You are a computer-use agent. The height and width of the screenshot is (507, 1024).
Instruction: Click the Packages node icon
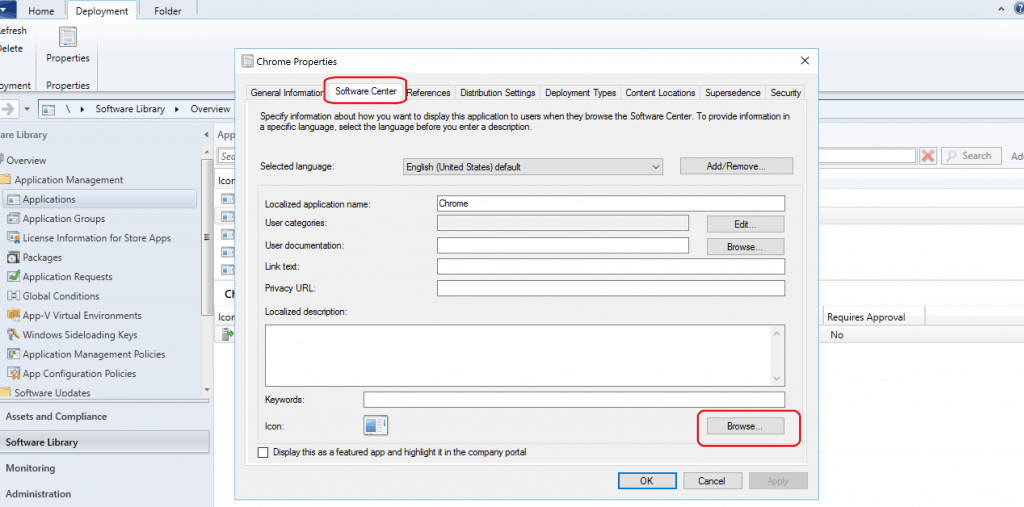[x=14, y=257]
